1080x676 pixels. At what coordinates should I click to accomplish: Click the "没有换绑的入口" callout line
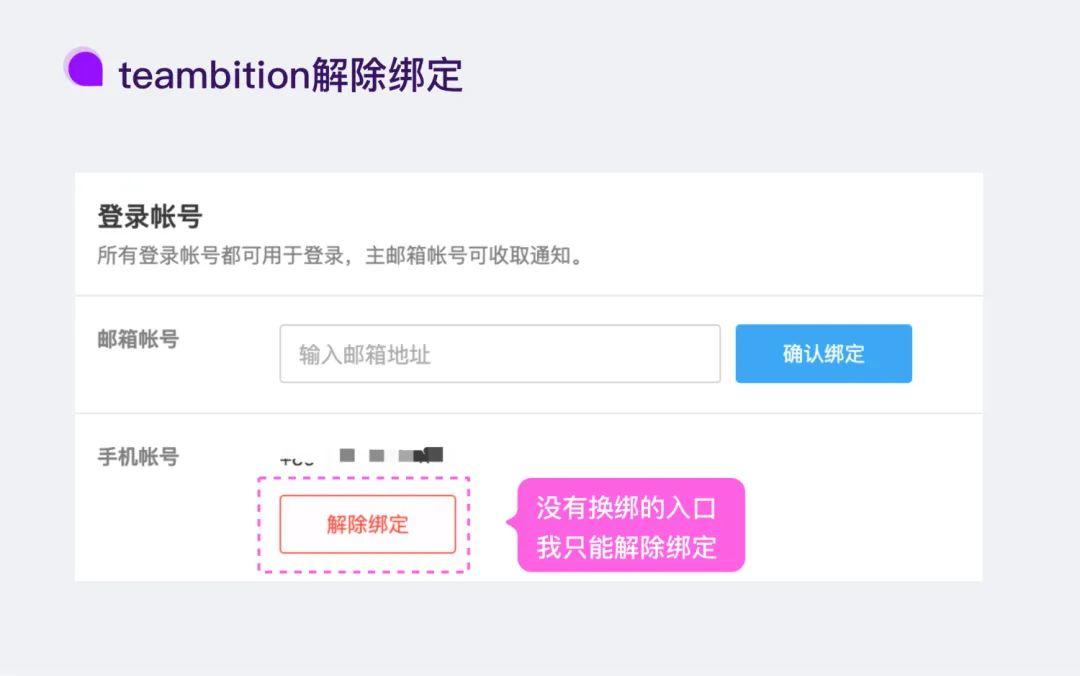coord(627,508)
